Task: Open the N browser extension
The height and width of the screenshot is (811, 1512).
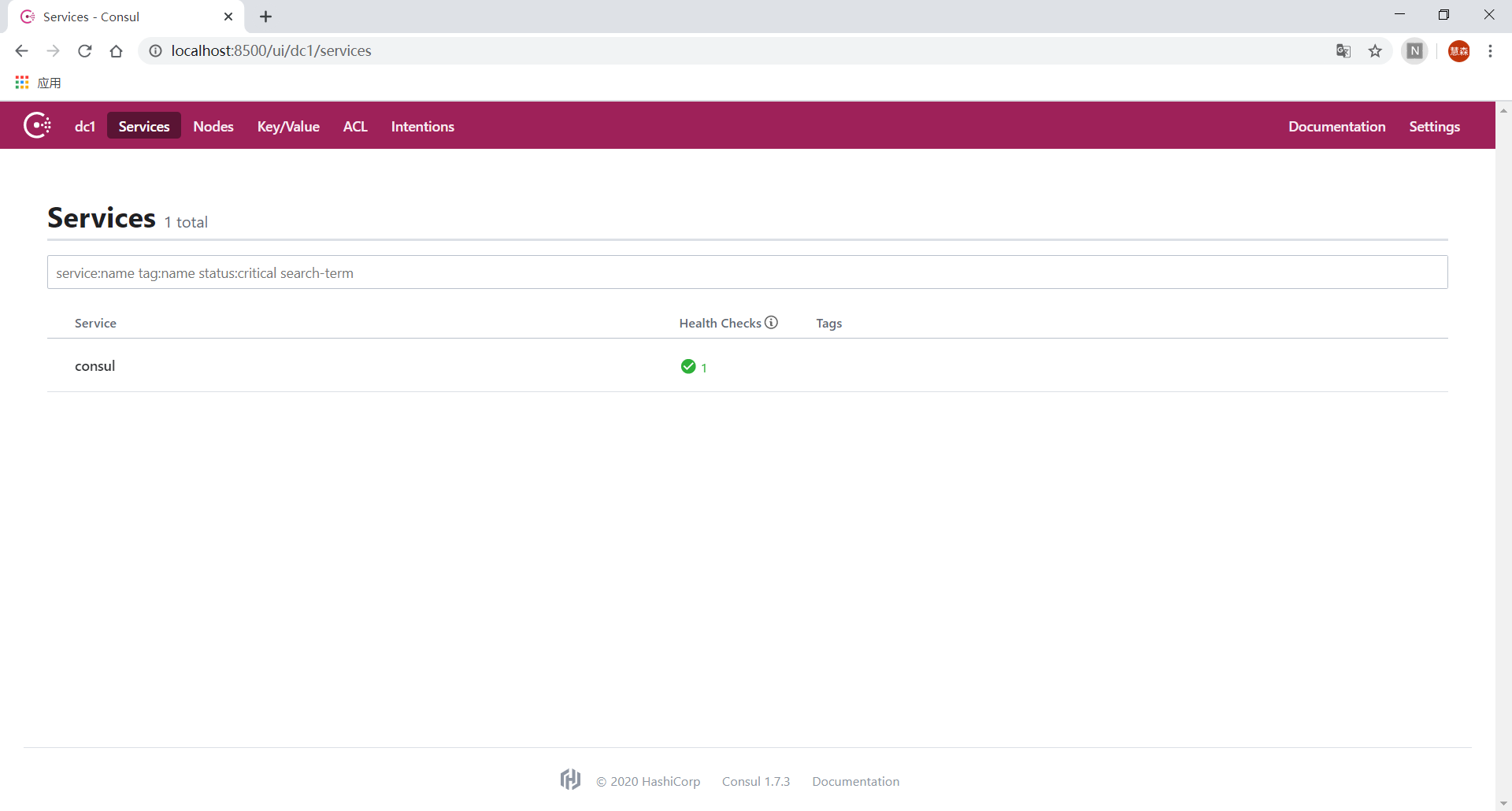Action: [x=1415, y=51]
